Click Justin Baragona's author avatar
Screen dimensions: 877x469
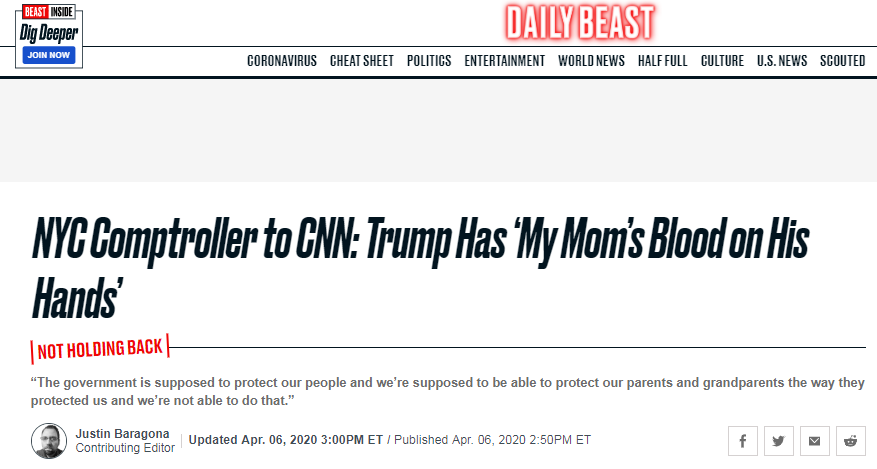49,441
